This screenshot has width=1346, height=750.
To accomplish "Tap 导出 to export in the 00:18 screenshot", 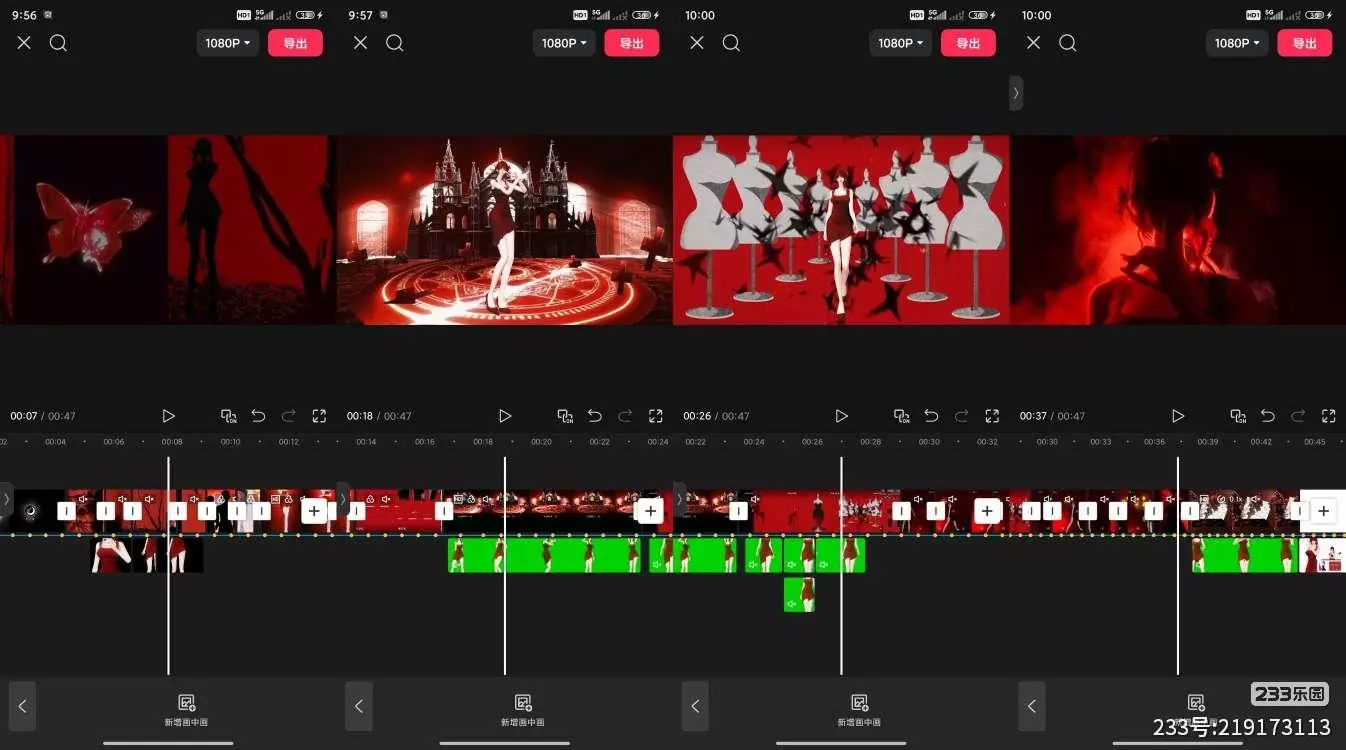I will [632, 43].
